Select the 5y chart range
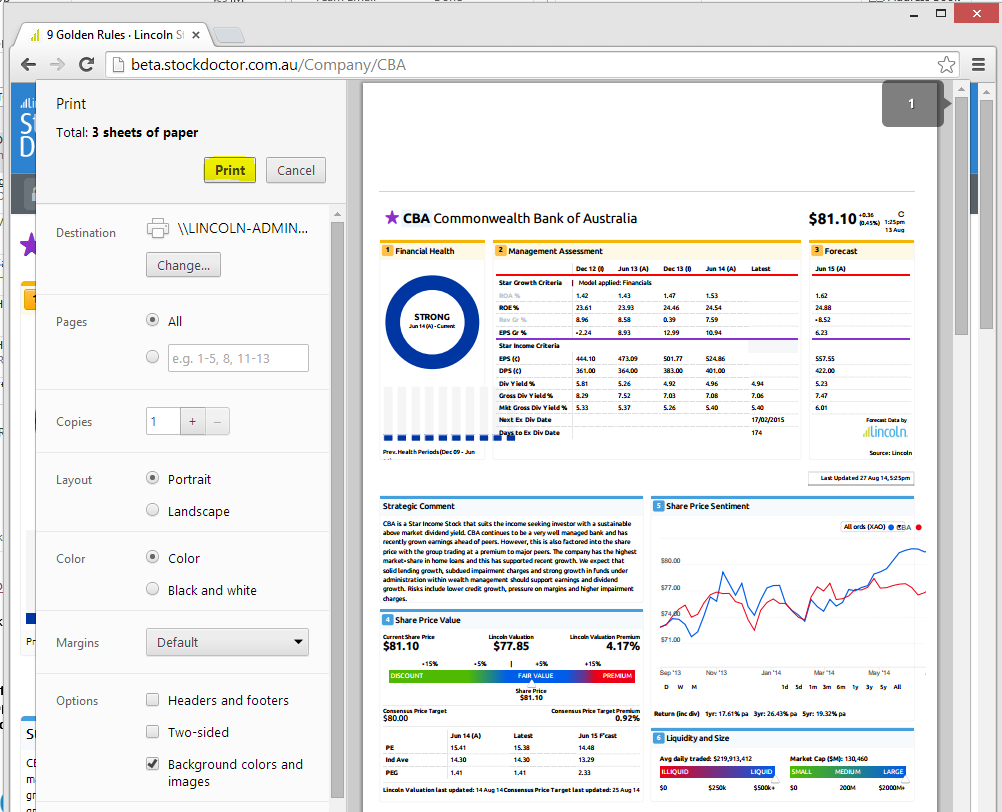 click(x=883, y=687)
